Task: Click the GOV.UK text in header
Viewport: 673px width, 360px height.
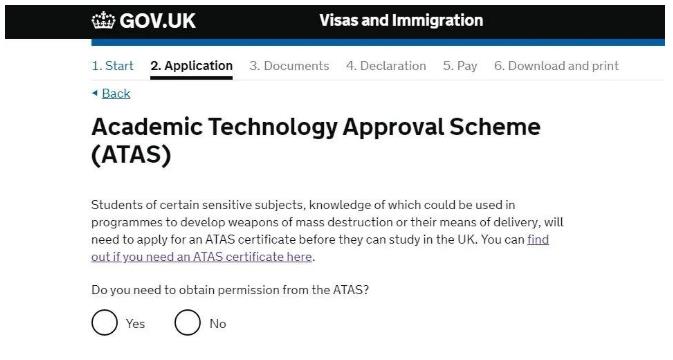Action: point(158,21)
